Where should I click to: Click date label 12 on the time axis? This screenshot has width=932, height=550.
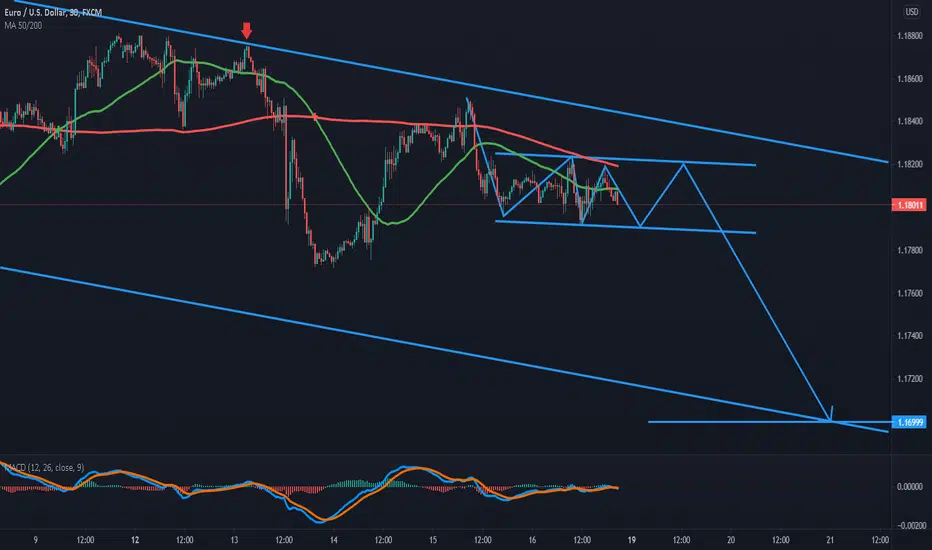(x=135, y=540)
